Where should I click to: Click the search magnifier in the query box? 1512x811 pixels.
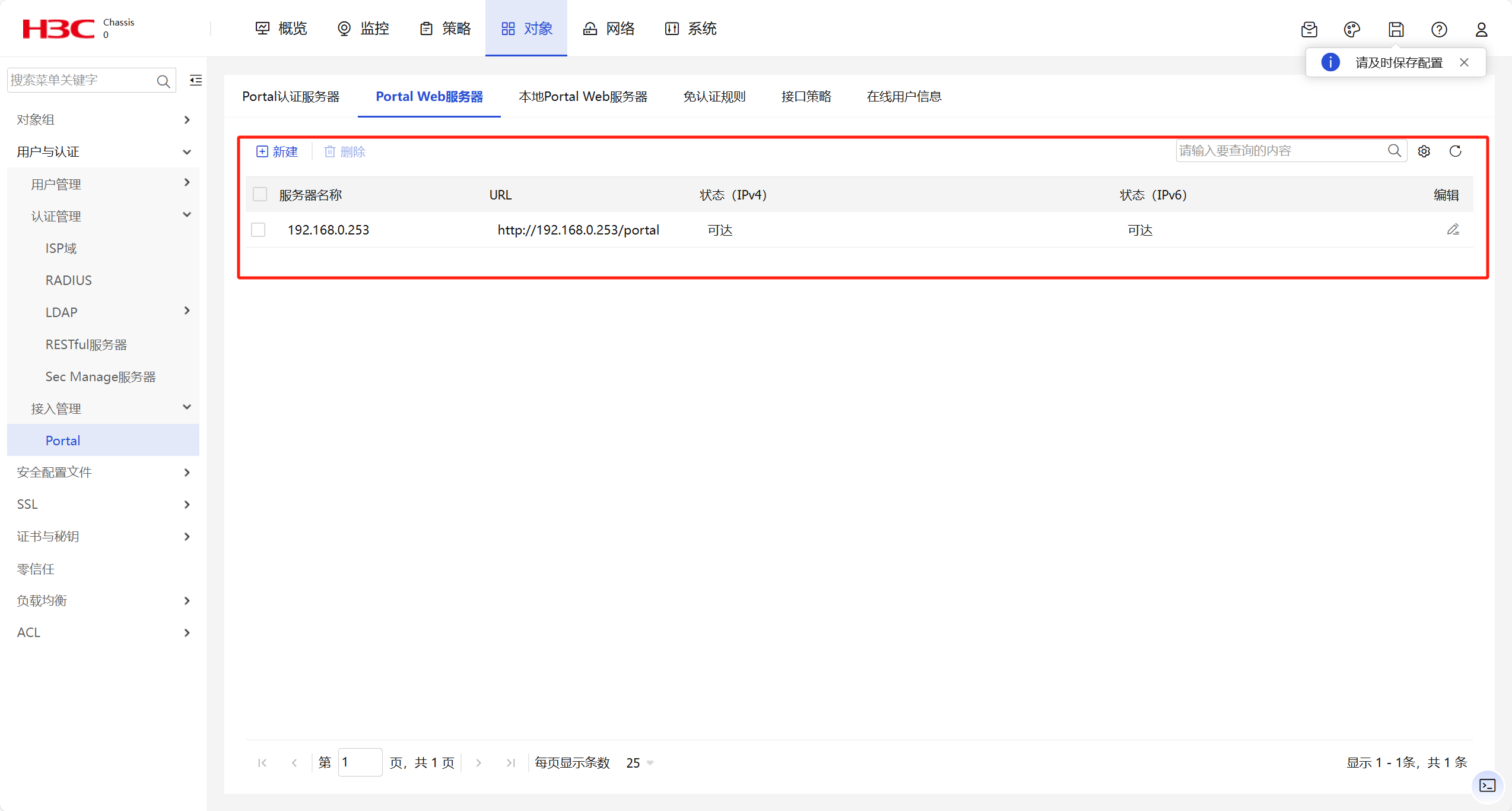[1395, 150]
